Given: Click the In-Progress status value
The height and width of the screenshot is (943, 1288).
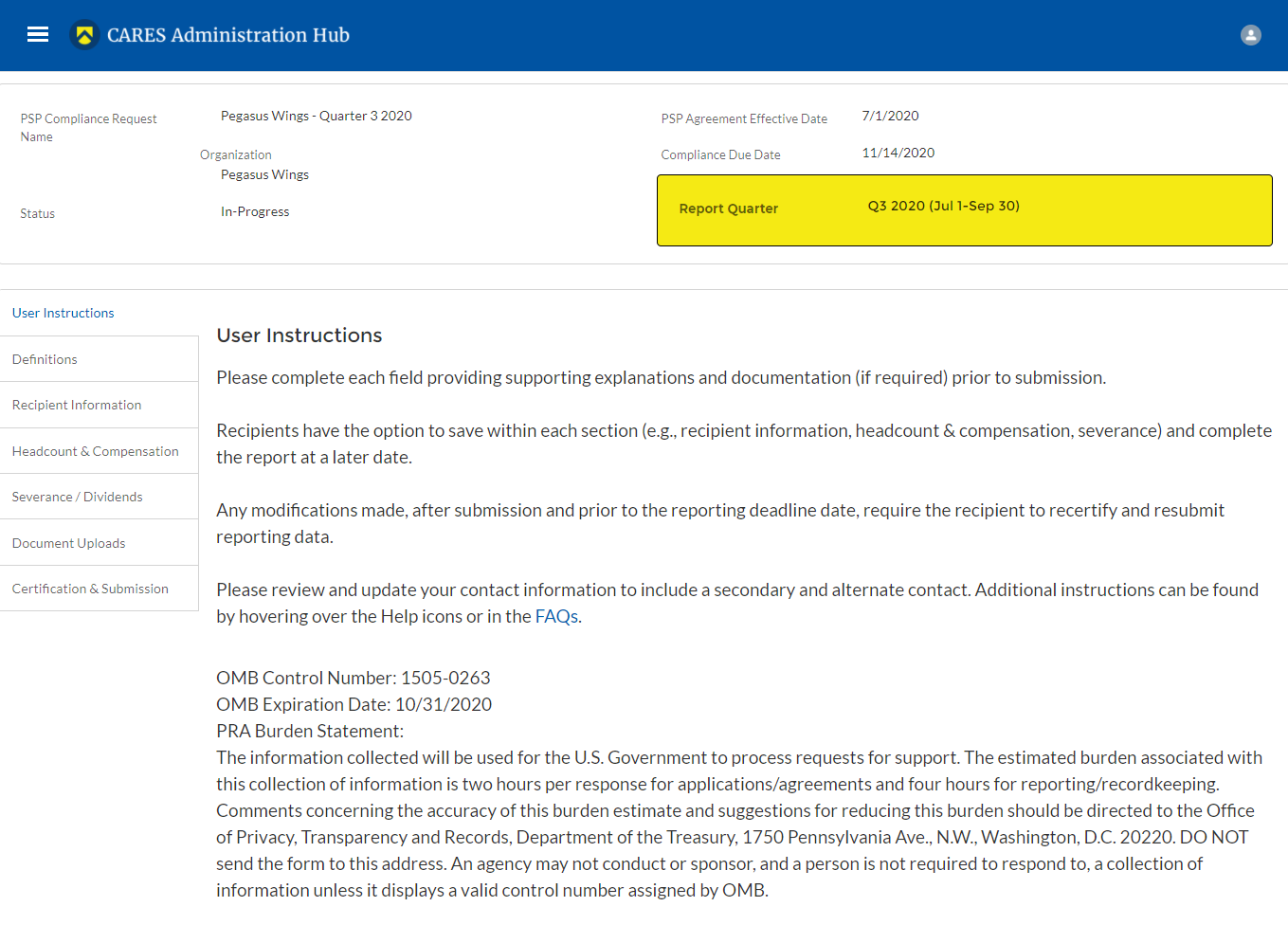Looking at the screenshot, I should [255, 211].
